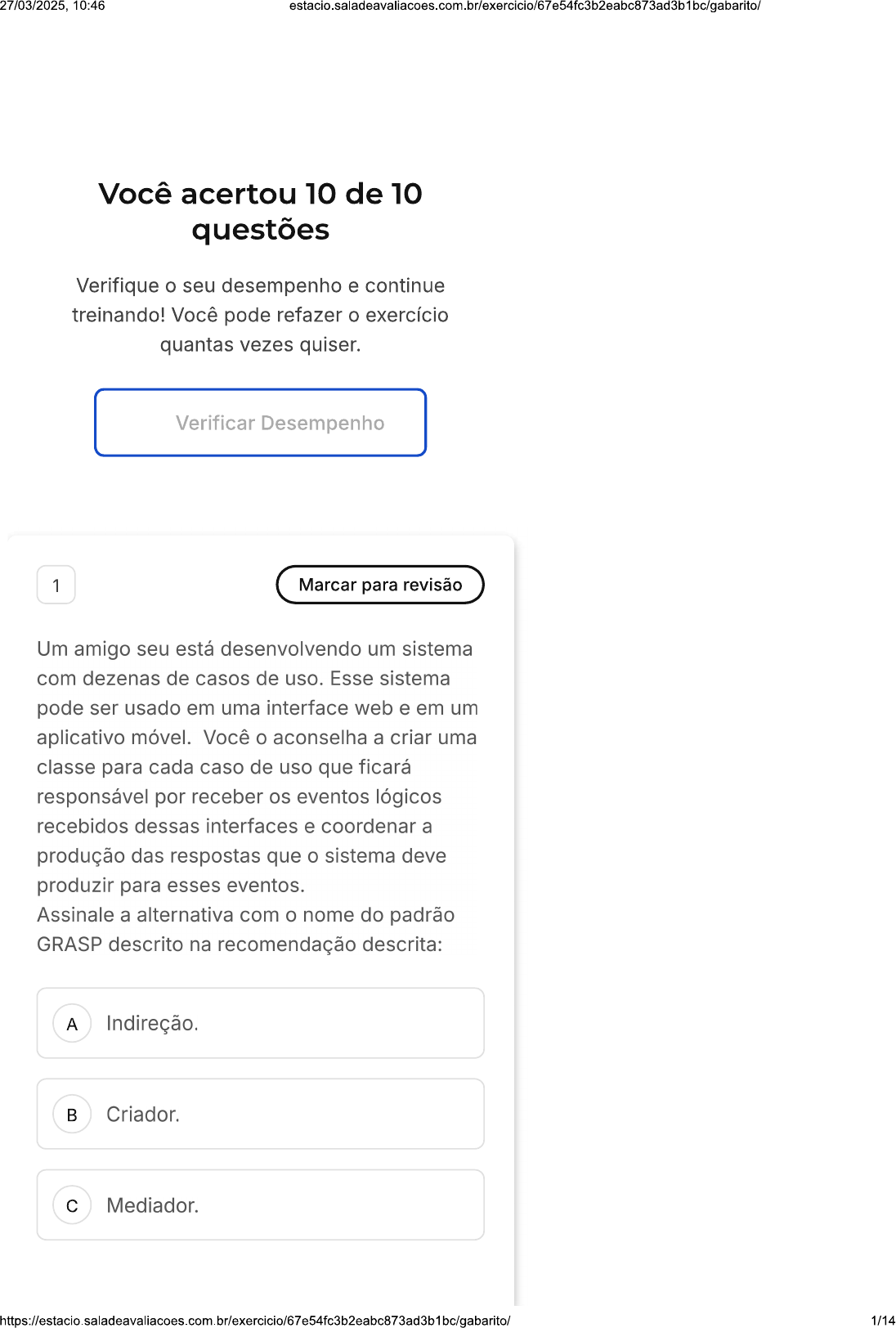Select the letter B answer circle
This screenshot has width=896, height=1328.
(x=72, y=1115)
